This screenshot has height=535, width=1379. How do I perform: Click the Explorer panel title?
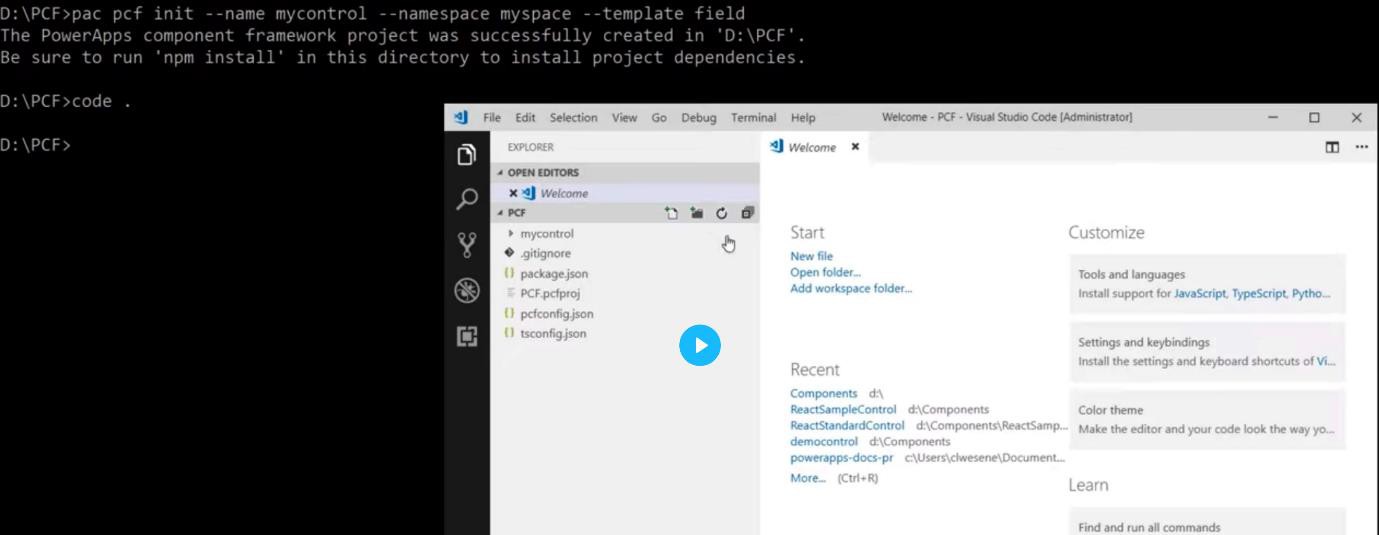530,147
